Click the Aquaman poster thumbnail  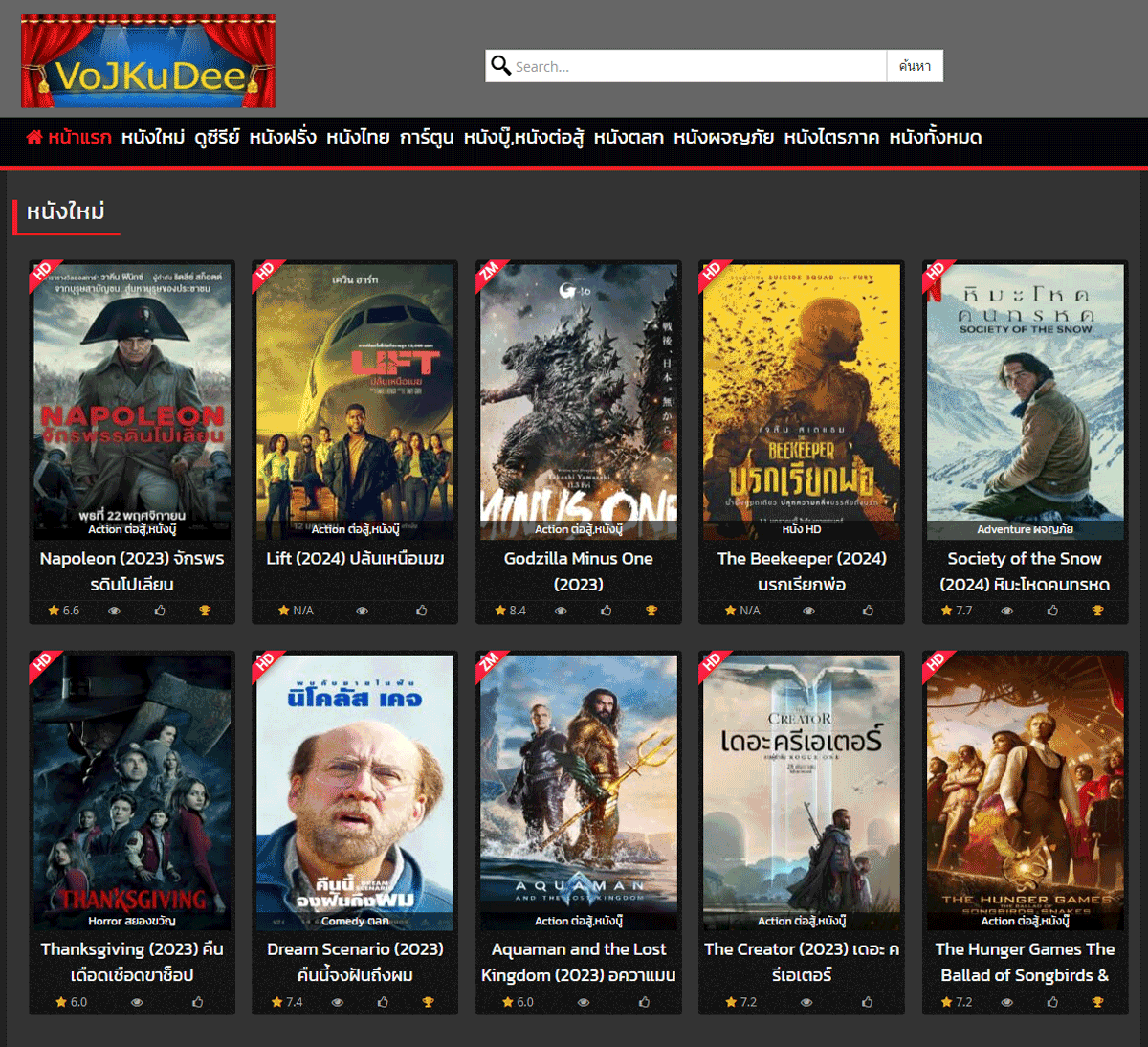(579, 791)
